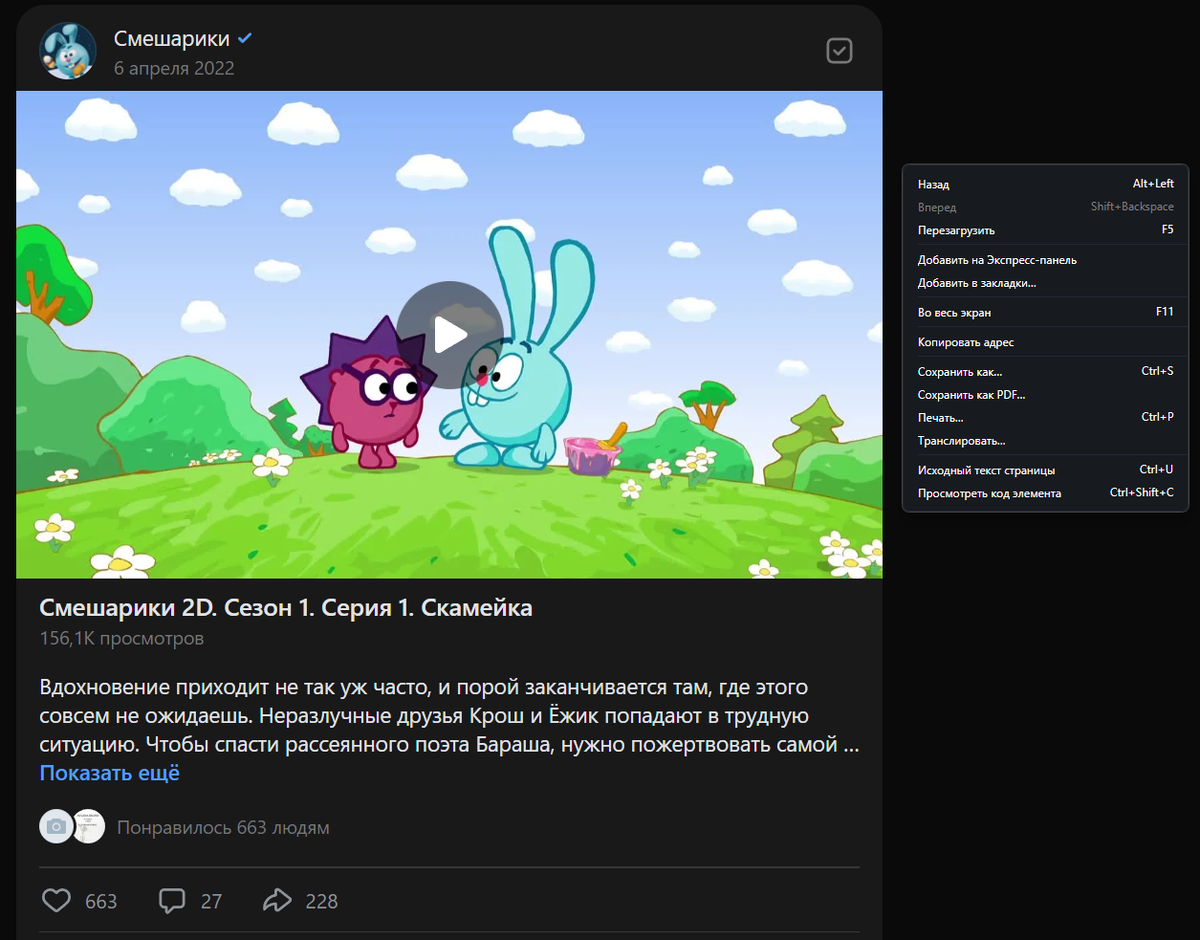Image resolution: width=1200 pixels, height=940 pixels.
Task: Click the second liker avatar
Action: coord(89,827)
